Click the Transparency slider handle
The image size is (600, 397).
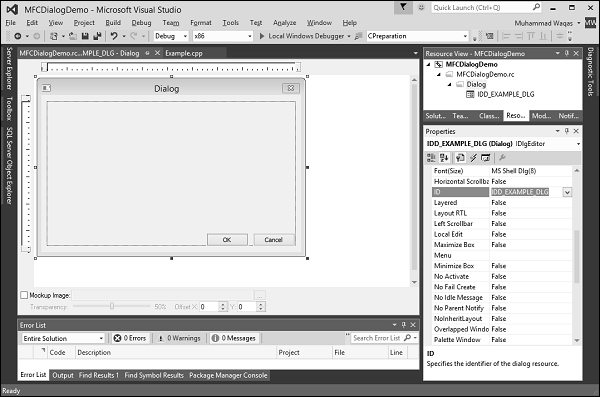click(x=112, y=306)
